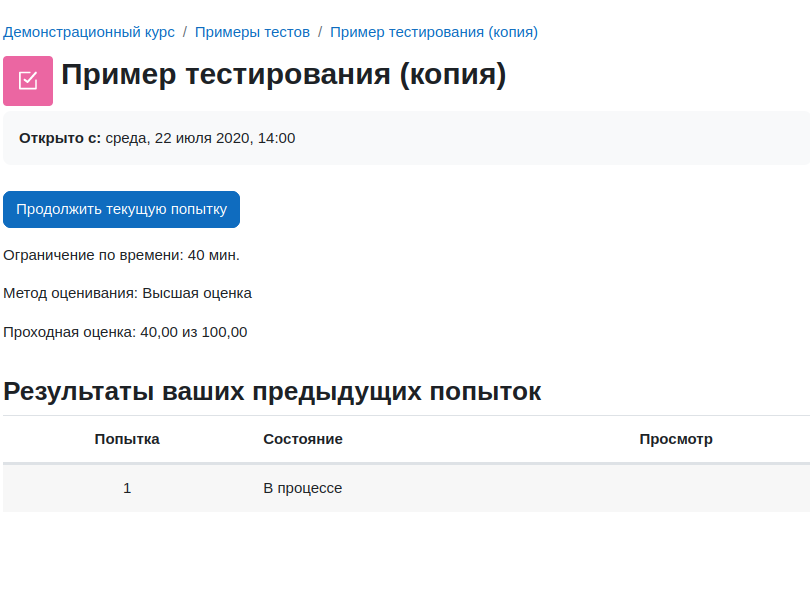
Task: Click the slash after 'Демонстрационный курс'
Action: [x=185, y=32]
